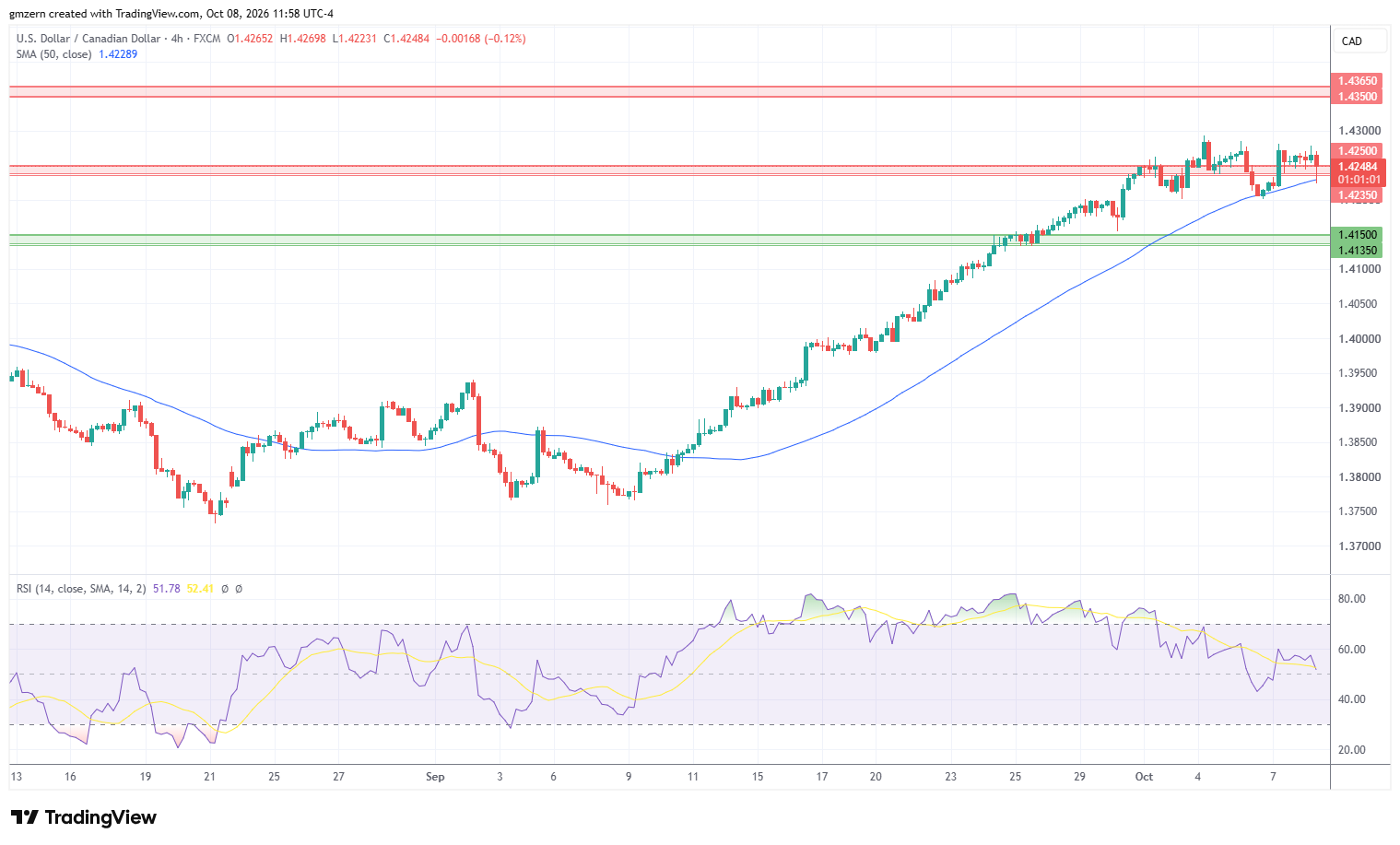The height and width of the screenshot is (845, 1400).
Task: Click the high price H1.42698
Action: (x=302, y=39)
